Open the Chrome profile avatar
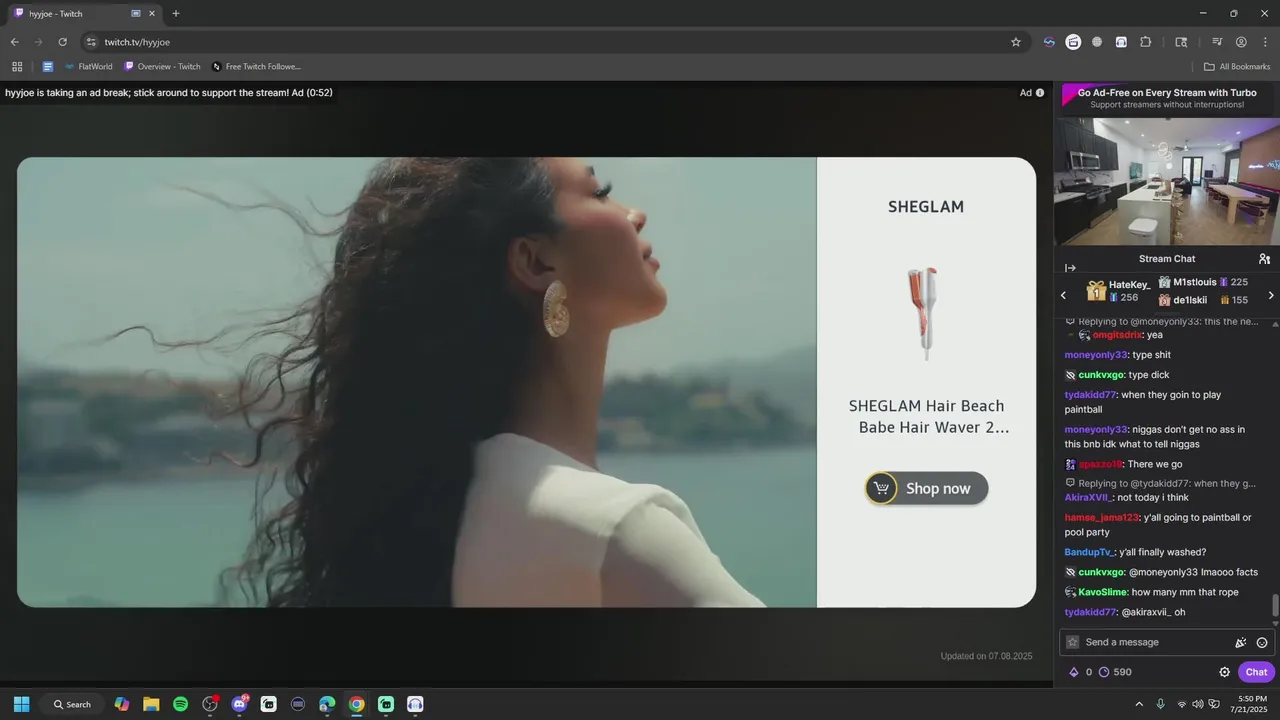The image size is (1280, 720). click(1241, 42)
